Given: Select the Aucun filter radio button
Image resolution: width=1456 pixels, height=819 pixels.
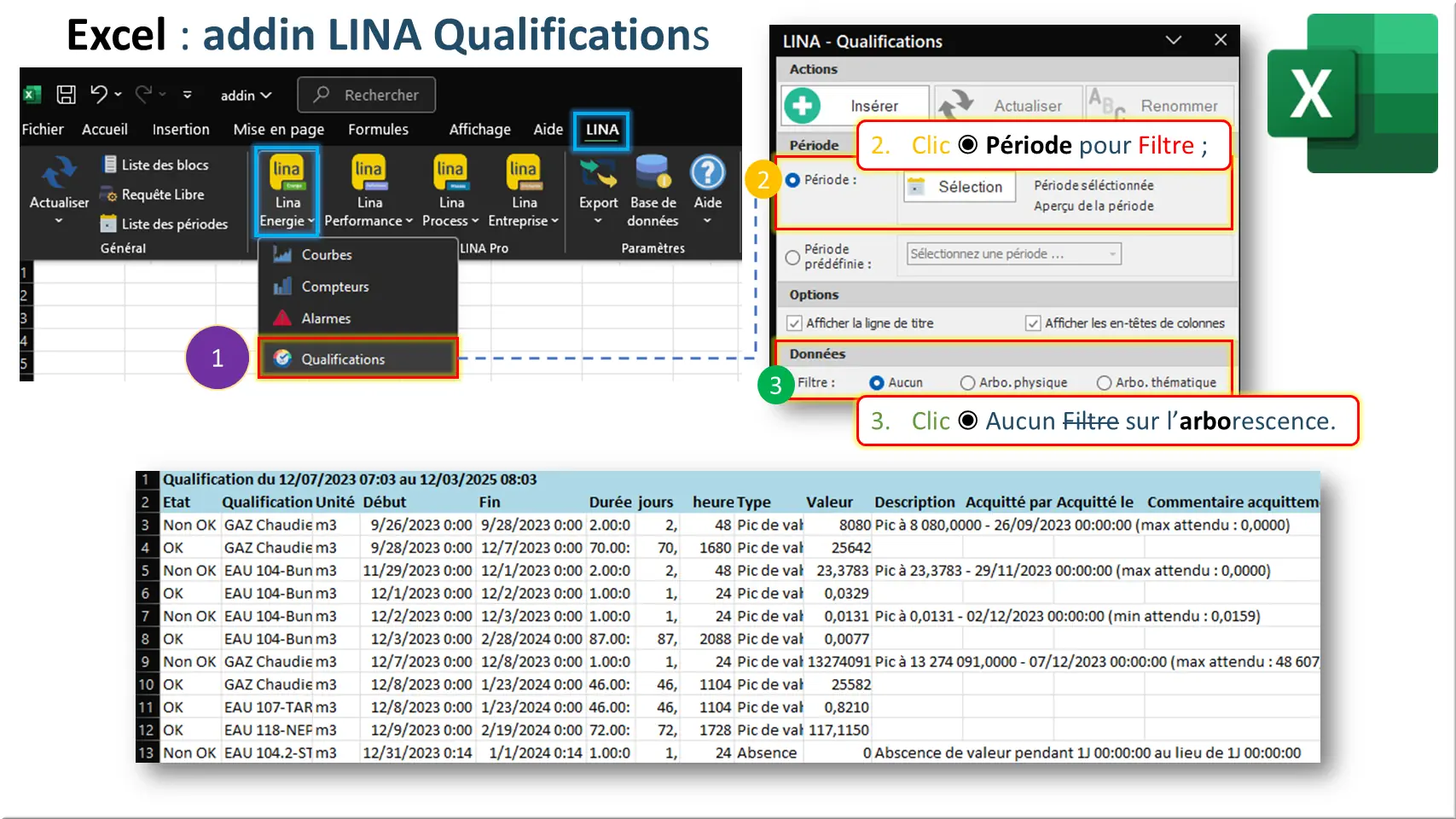Looking at the screenshot, I should [876, 383].
